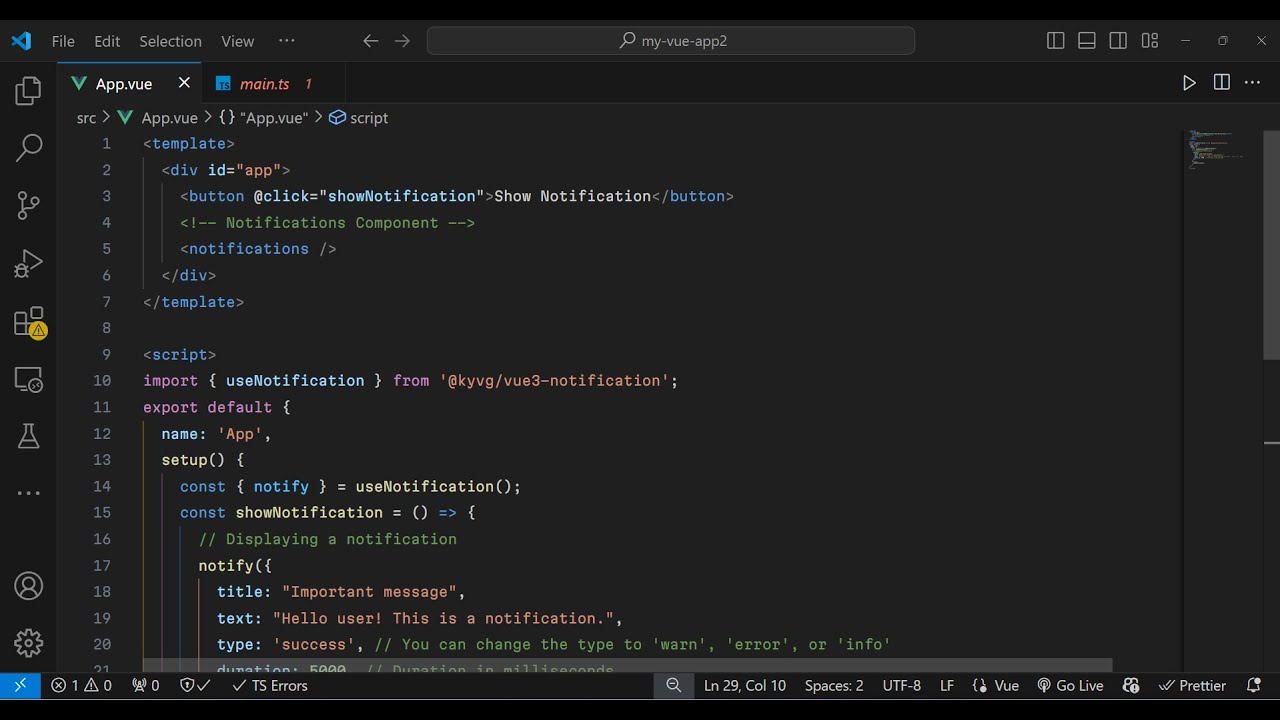The width and height of the screenshot is (1280, 720).
Task: Open the Accounts menu
Action: coord(29,586)
